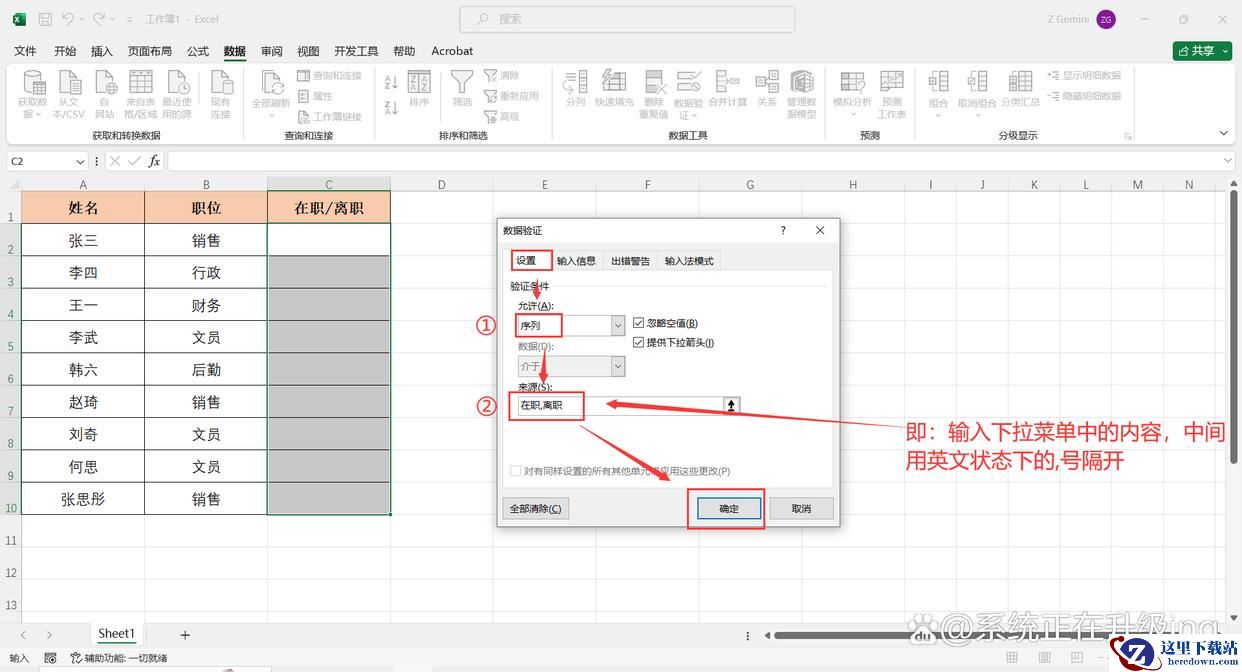The image size is (1242, 672).
Task: Check the 对有同样设置的所有其他单元格应用 checkbox
Action: click(516, 471)
